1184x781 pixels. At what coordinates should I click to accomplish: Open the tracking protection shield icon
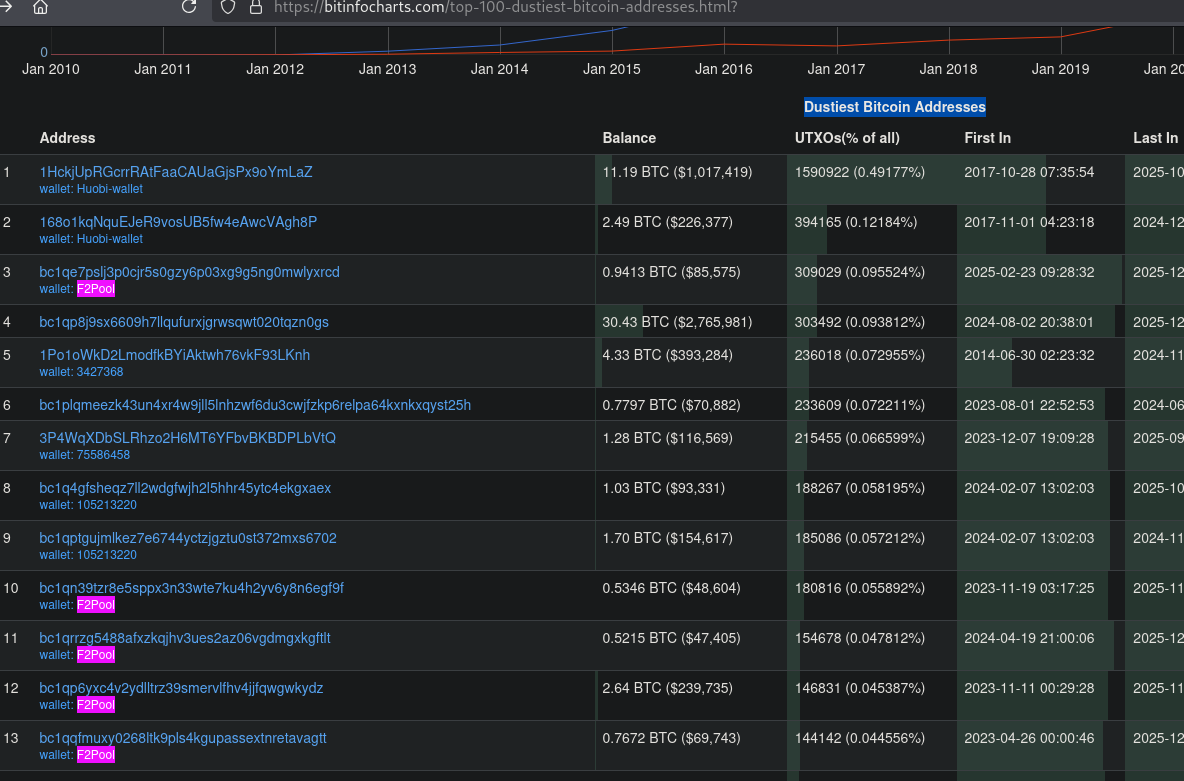[x=228, y=7]
